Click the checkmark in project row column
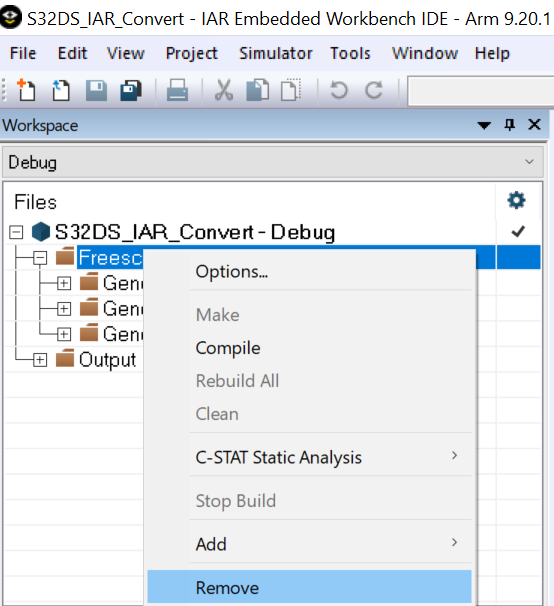The height and width of the screenshot is (606, 554). tap(518, 232)
